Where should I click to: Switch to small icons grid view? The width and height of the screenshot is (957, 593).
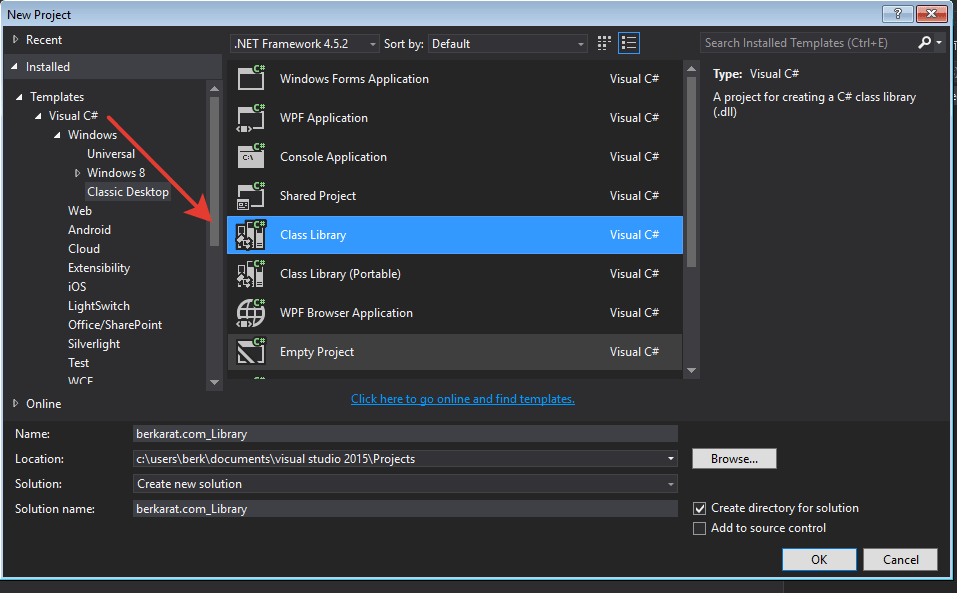(x=604, y=43)
